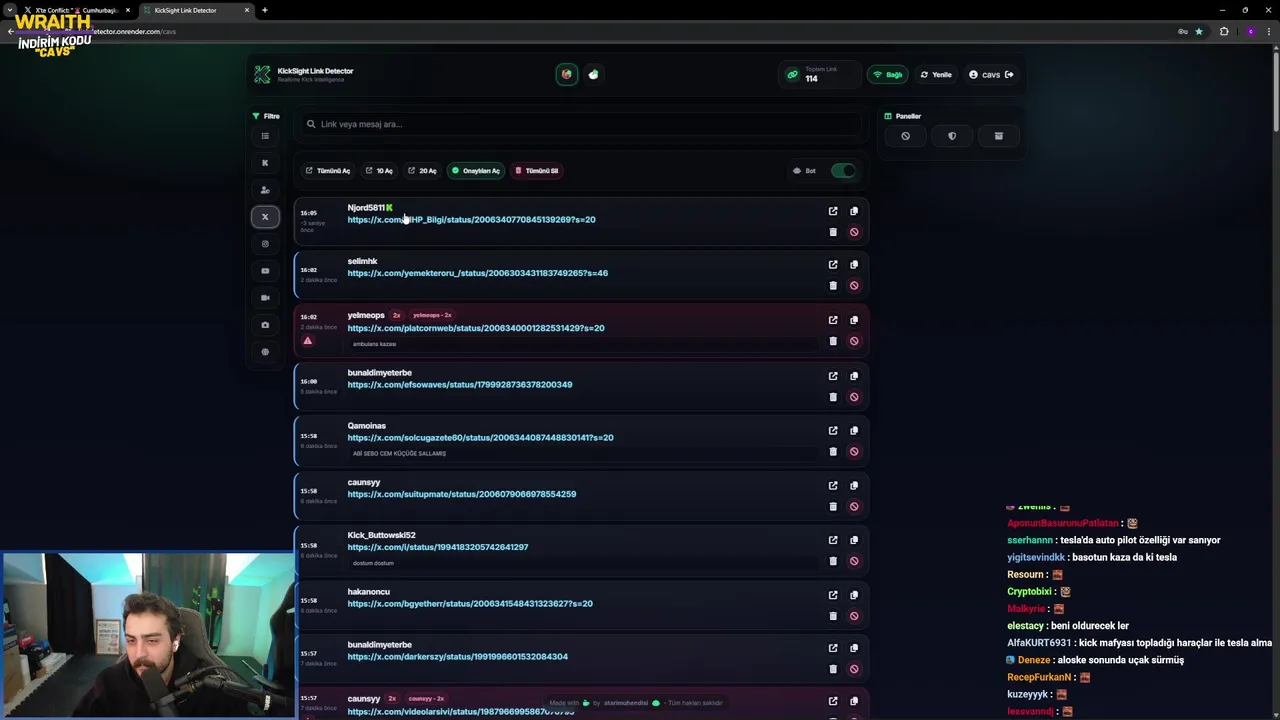Open a new browser tab
The width and height of the screenshot is (1280, 720).
265,10
